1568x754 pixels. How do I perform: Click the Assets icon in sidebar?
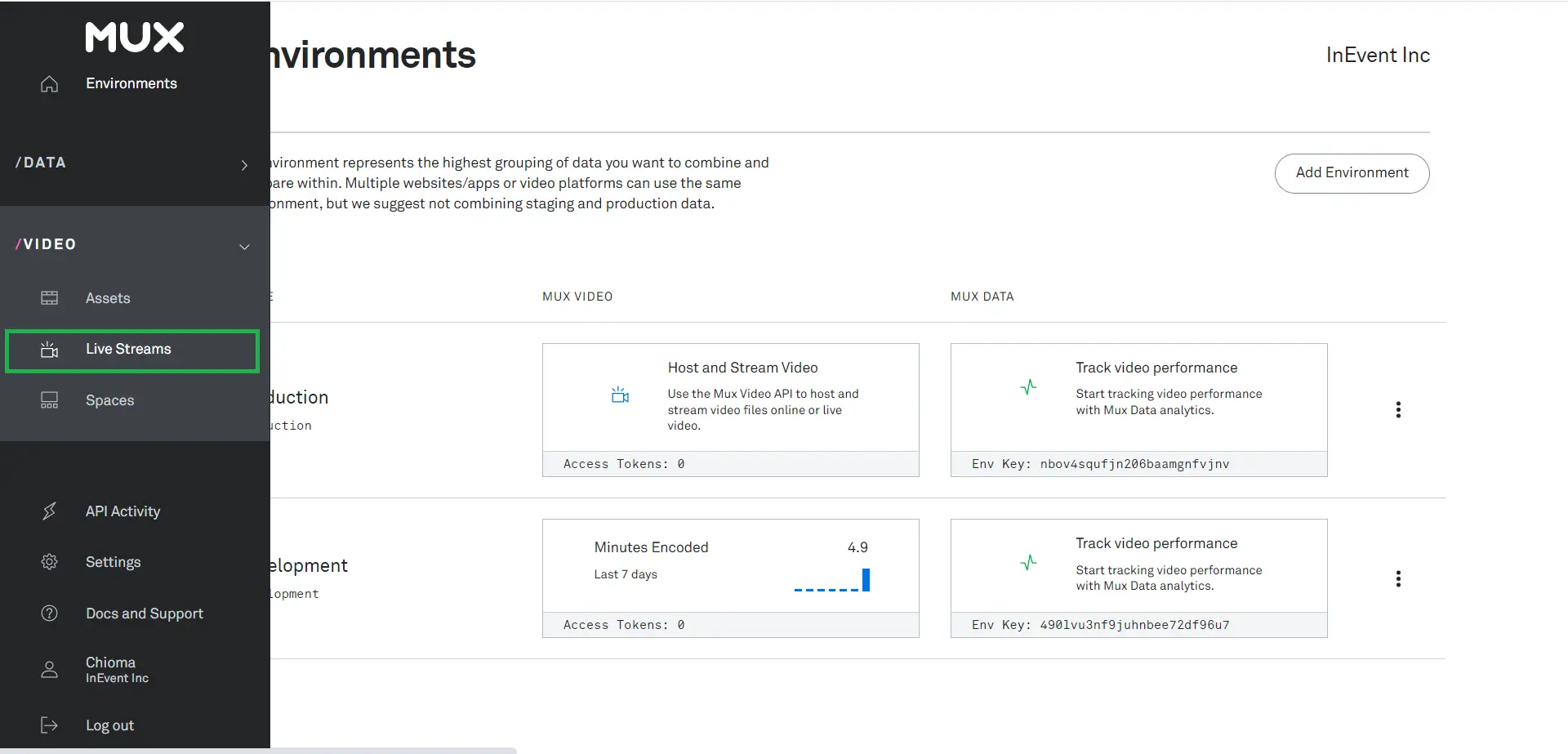49,298
